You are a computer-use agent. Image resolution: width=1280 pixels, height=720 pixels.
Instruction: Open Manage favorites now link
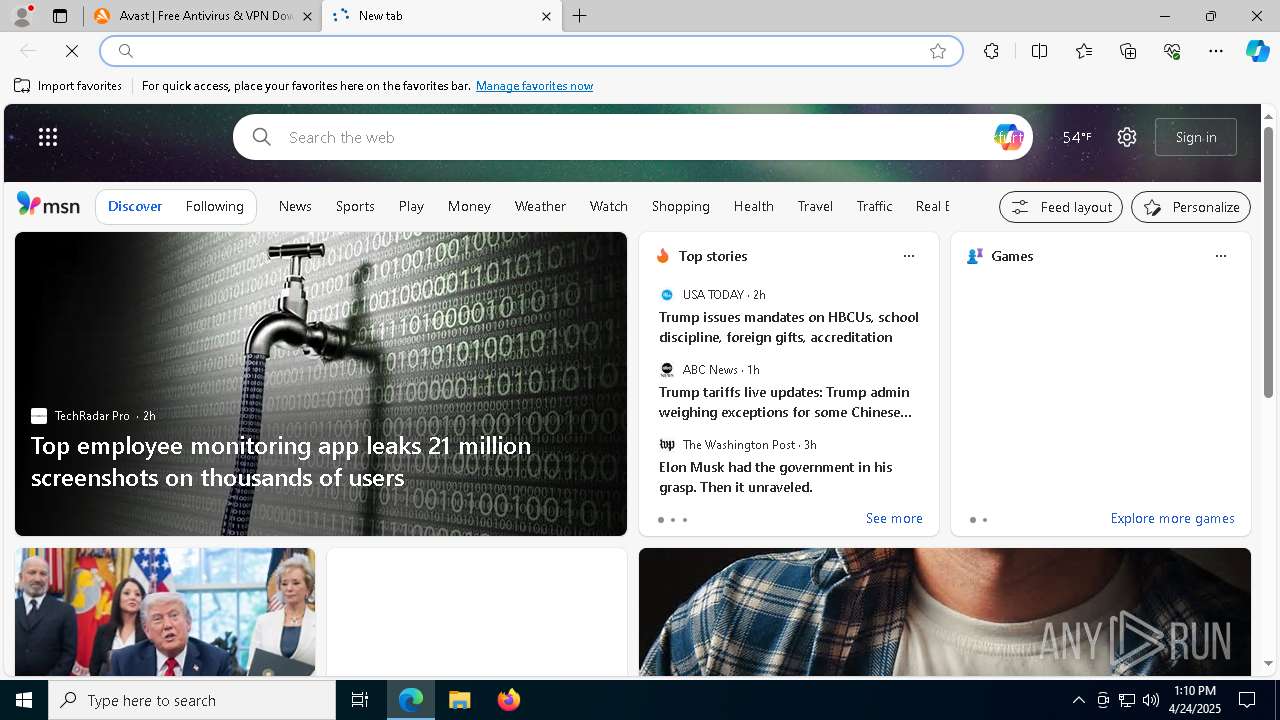click(x=534, y=86)
